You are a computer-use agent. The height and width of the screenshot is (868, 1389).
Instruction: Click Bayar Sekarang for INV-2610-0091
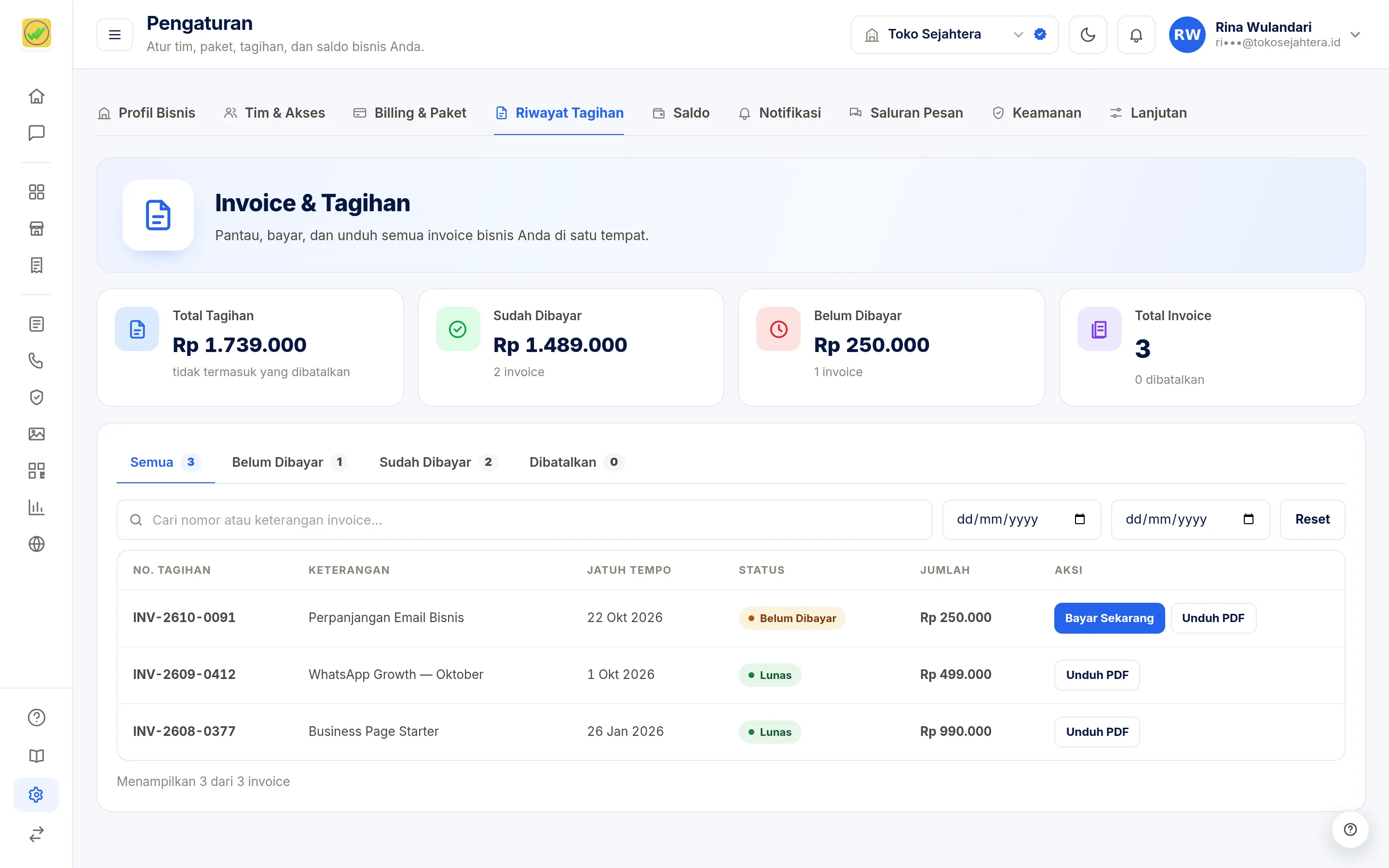(1109, 618)
